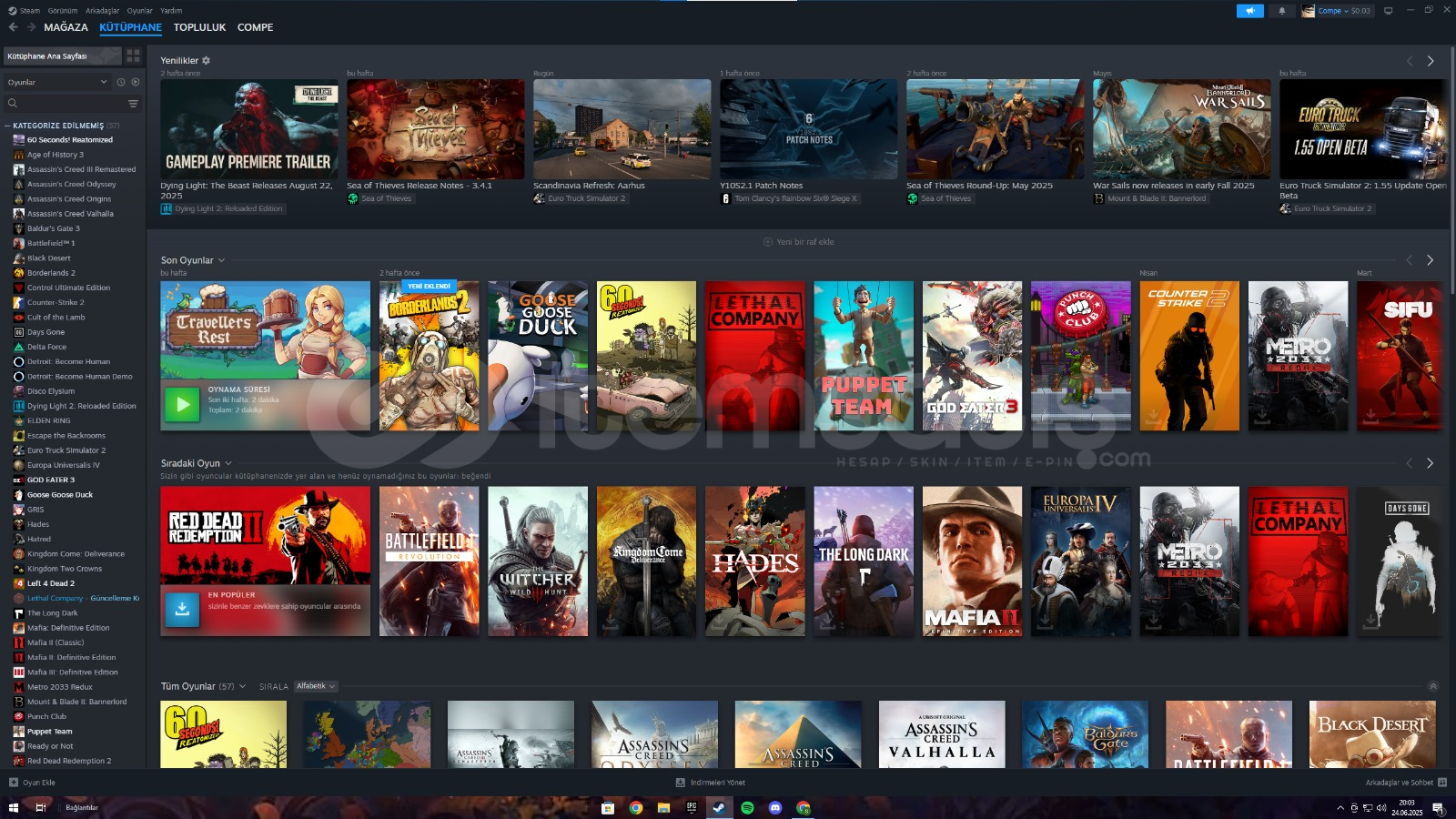The image size is (1456, 819).
Task: Open Steam from Windows taskbar
Action: click(719, 807)
